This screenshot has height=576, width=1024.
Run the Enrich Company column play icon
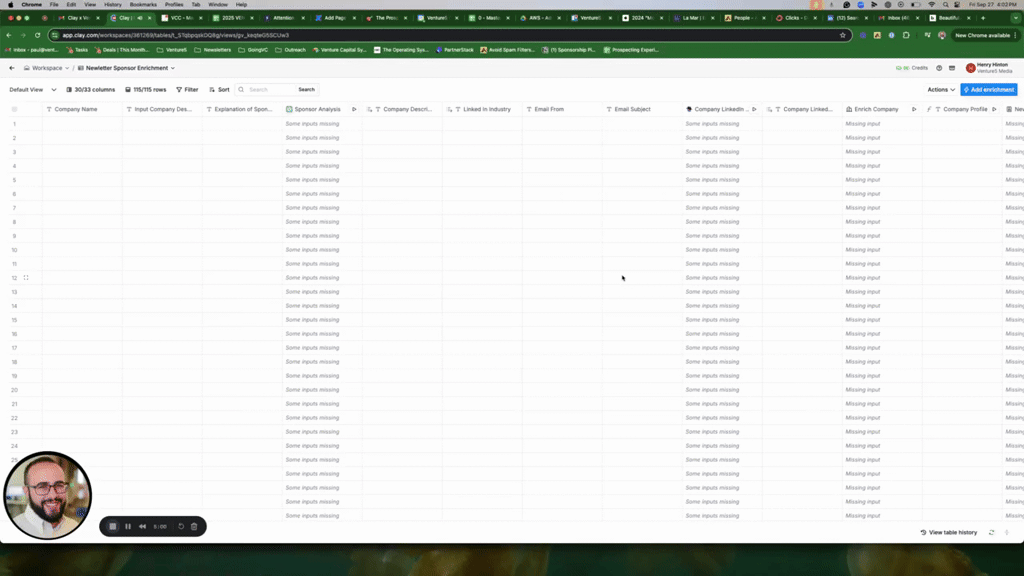coord(914,109)
